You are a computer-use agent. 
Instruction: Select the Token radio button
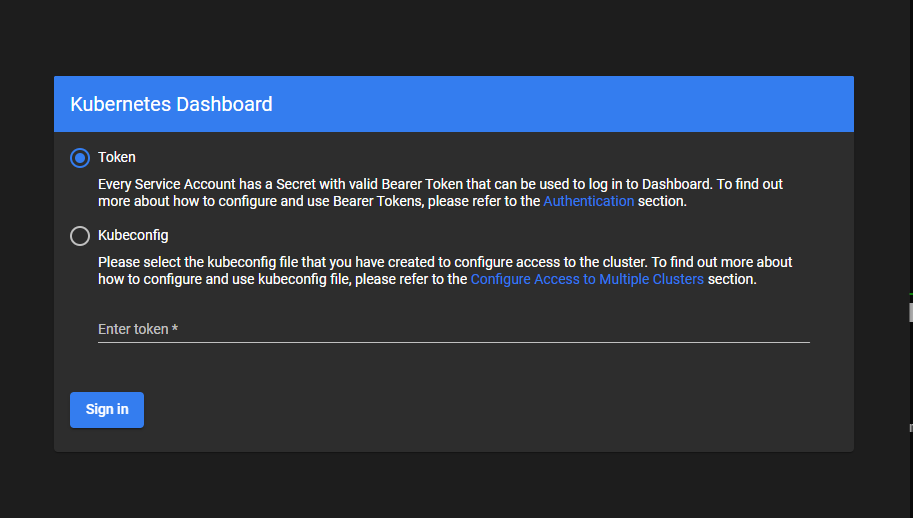pyautogui.click(x=80, y=158)
